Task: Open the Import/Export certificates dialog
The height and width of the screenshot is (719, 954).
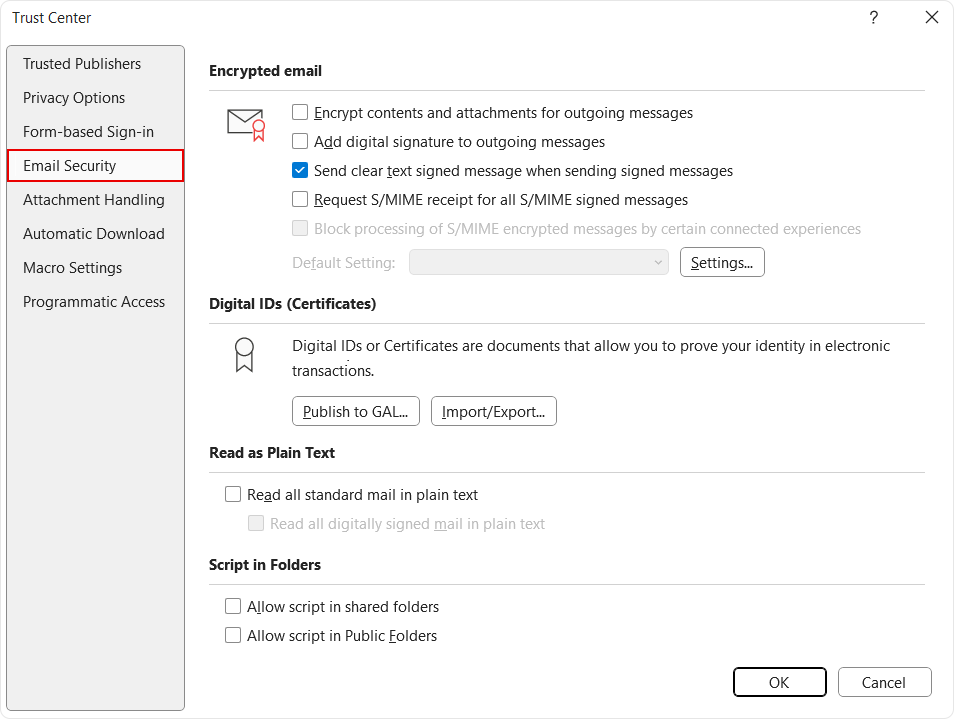Action: (x=493, y=410)
